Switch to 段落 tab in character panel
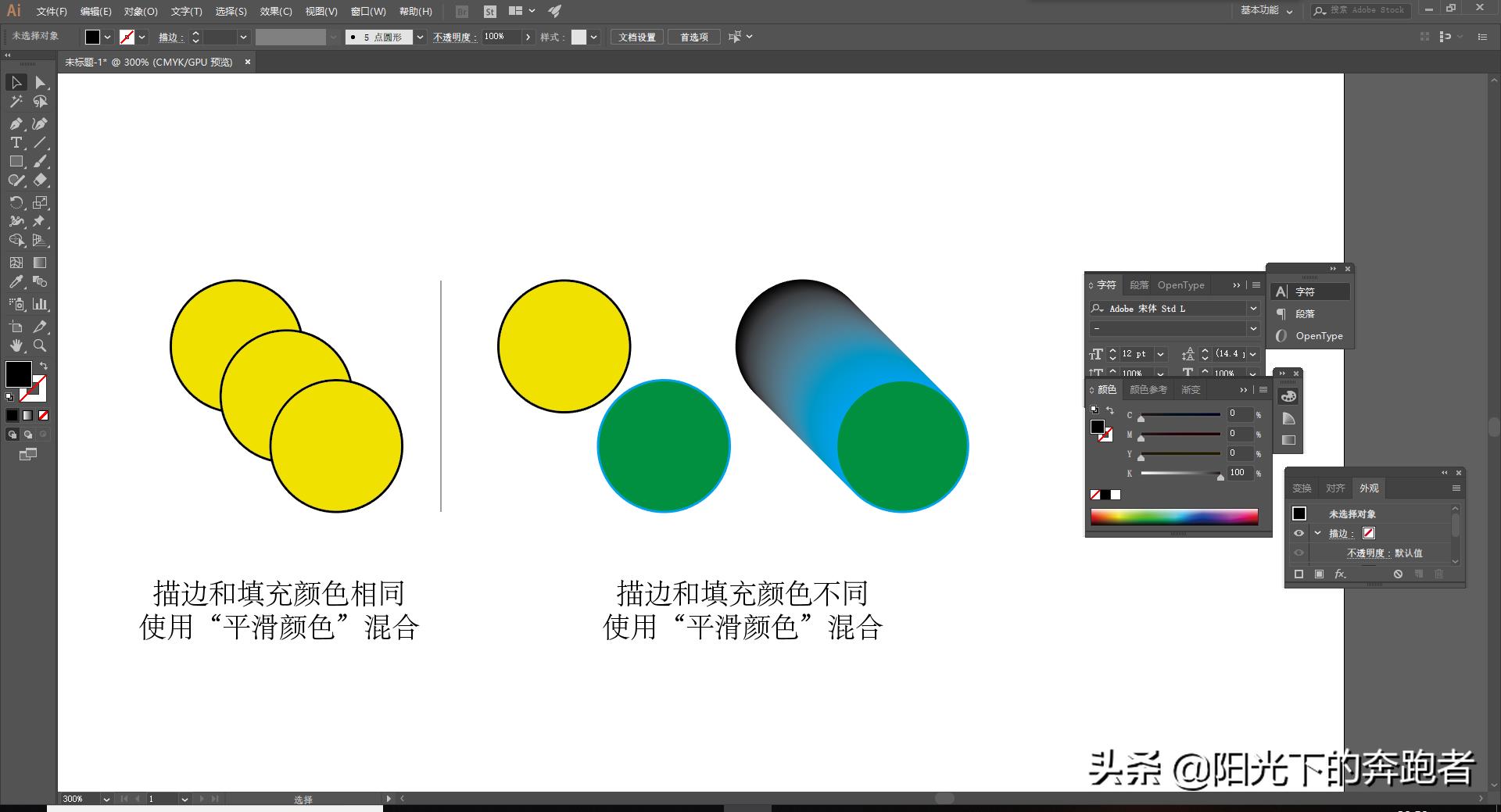 [x=1139, y=285]
